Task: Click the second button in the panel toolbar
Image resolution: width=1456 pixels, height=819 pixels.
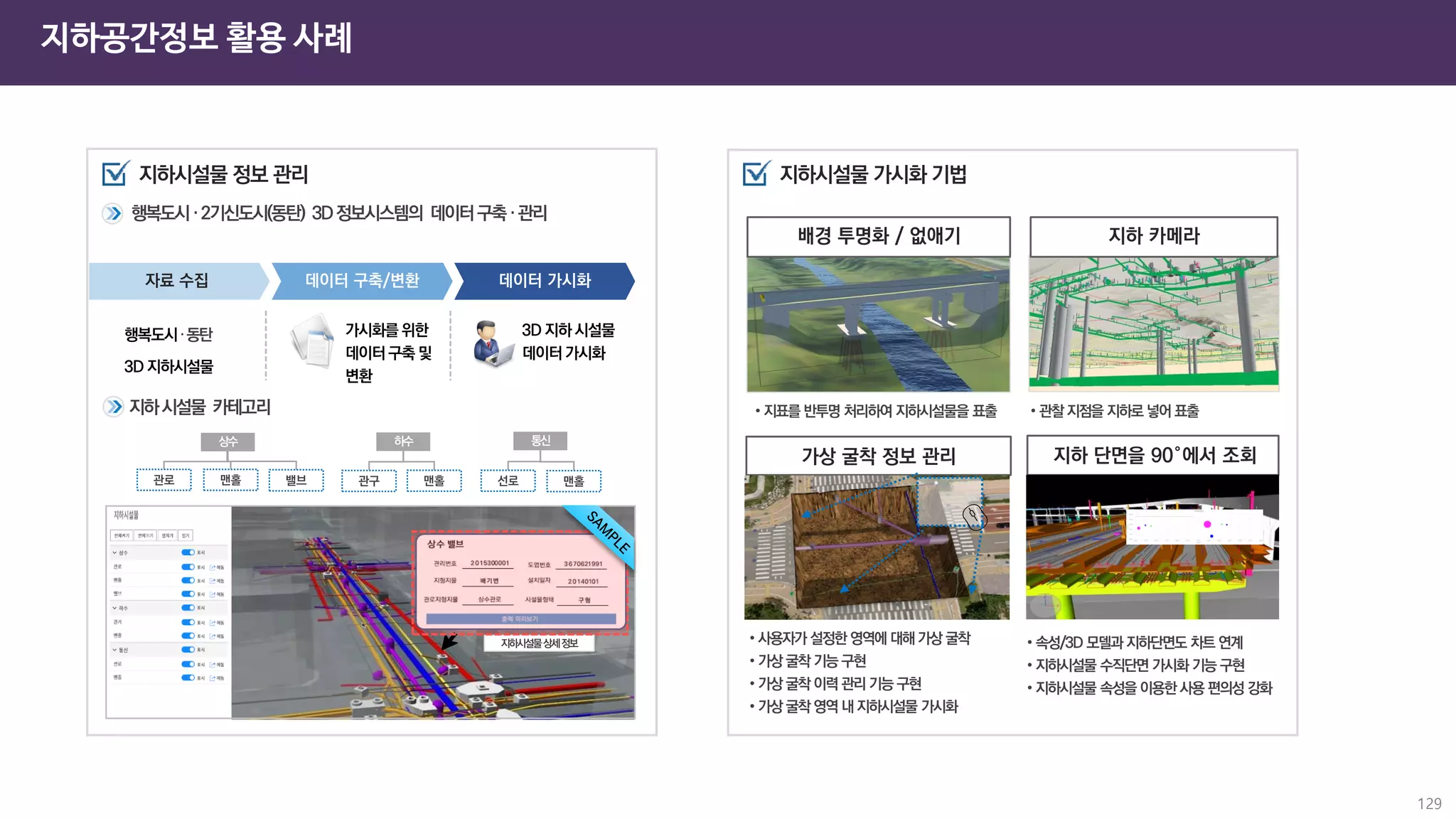Action: (x=146, y=535)
